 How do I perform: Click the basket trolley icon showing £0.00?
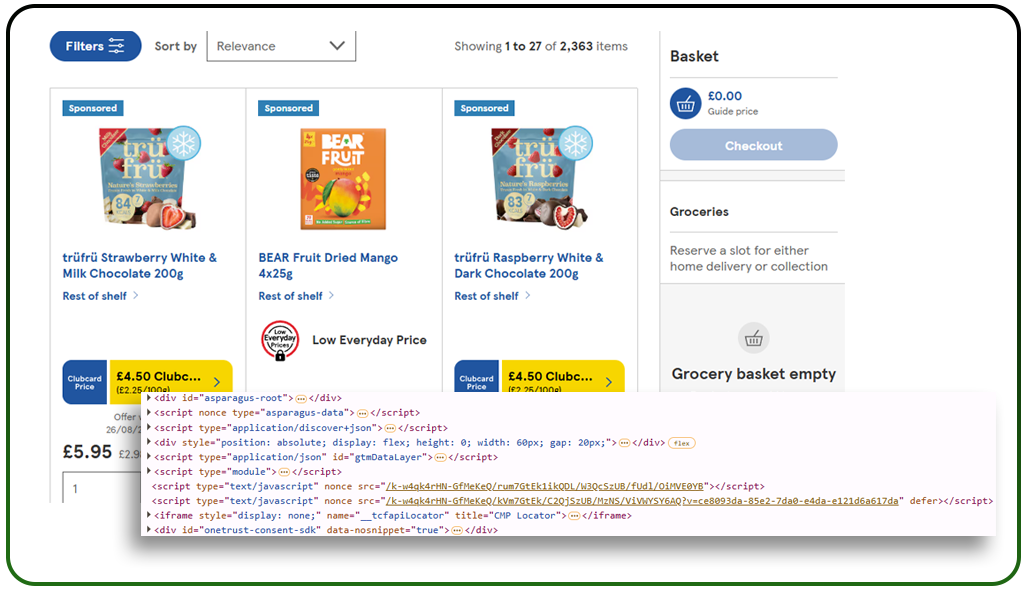[x=685, y=103]
